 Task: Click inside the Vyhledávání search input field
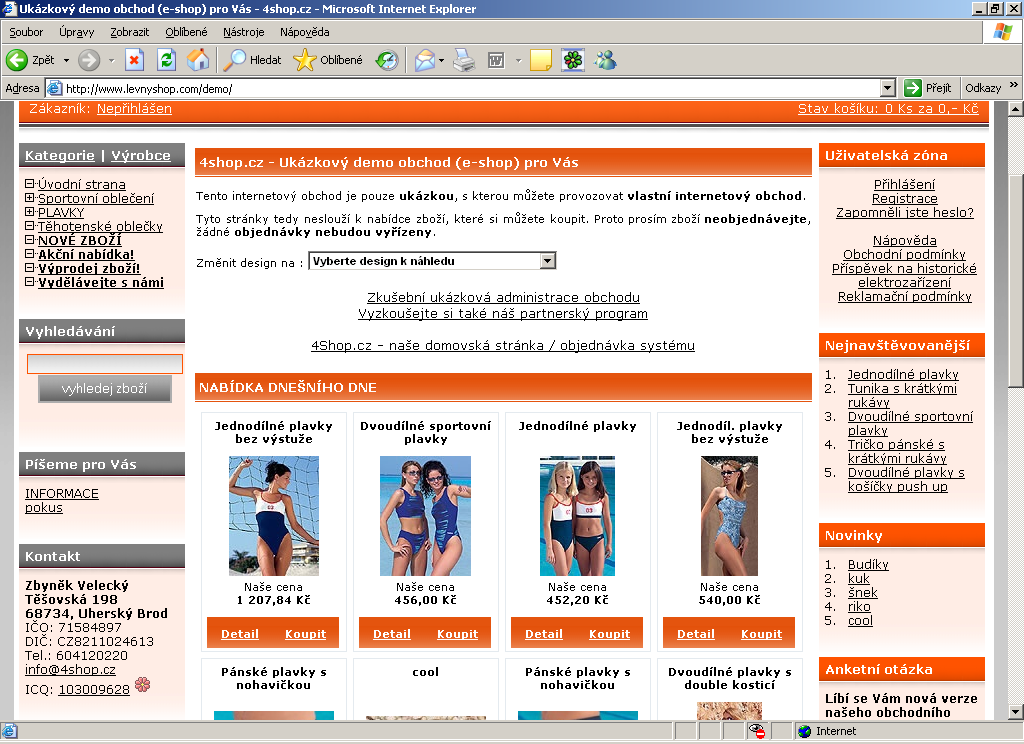(104, 364)
